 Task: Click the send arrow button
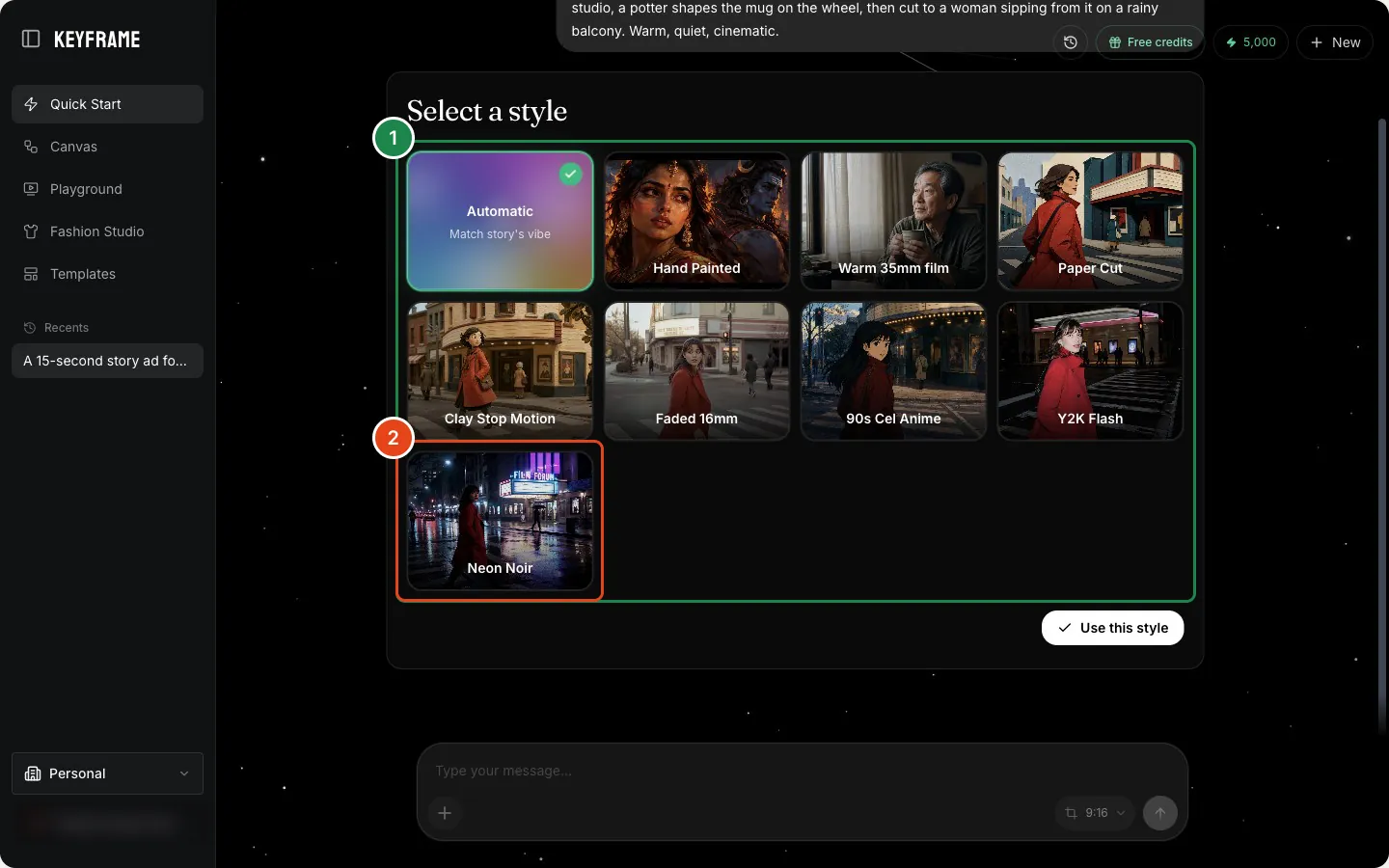pyautogui.click(x=1159, y=813)
